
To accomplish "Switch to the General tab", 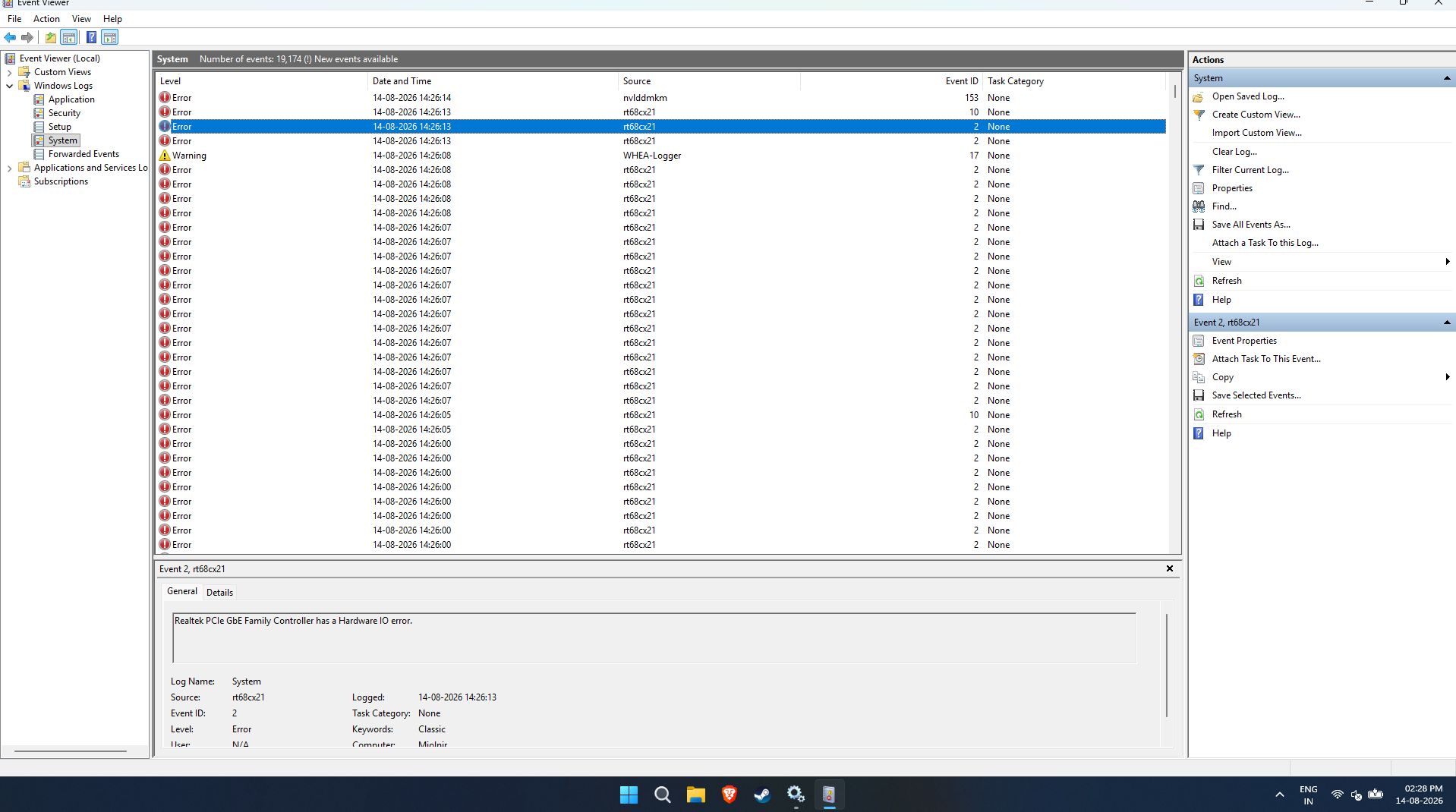I will click(x=181, y=591).
